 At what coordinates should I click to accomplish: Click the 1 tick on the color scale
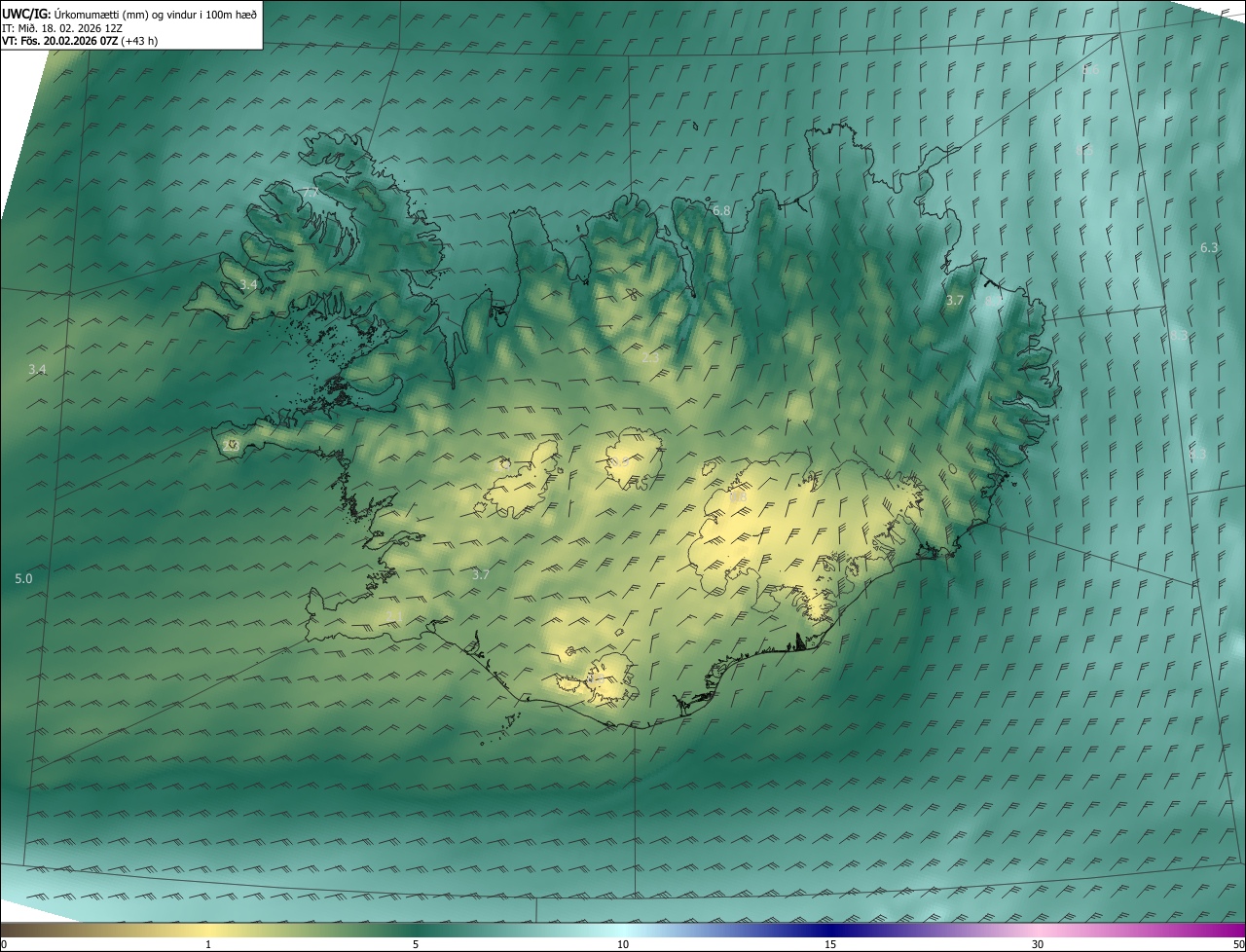click(x=208, y=945)
